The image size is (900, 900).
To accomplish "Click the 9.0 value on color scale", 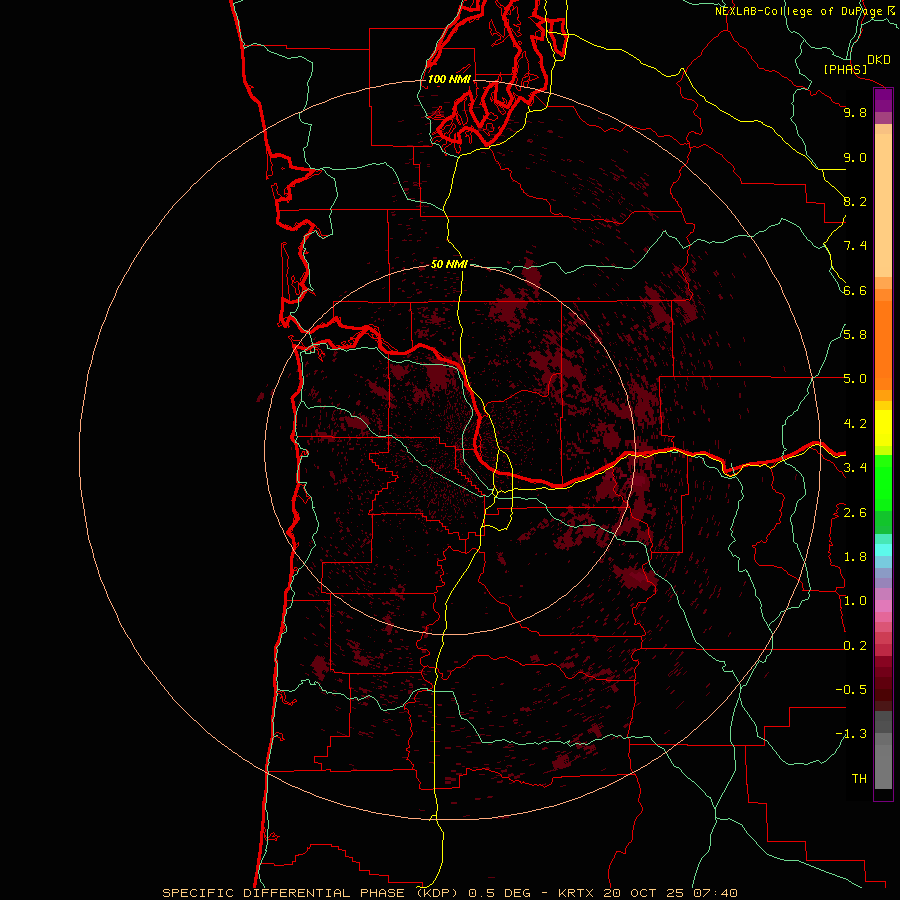I will click(855, 157).
